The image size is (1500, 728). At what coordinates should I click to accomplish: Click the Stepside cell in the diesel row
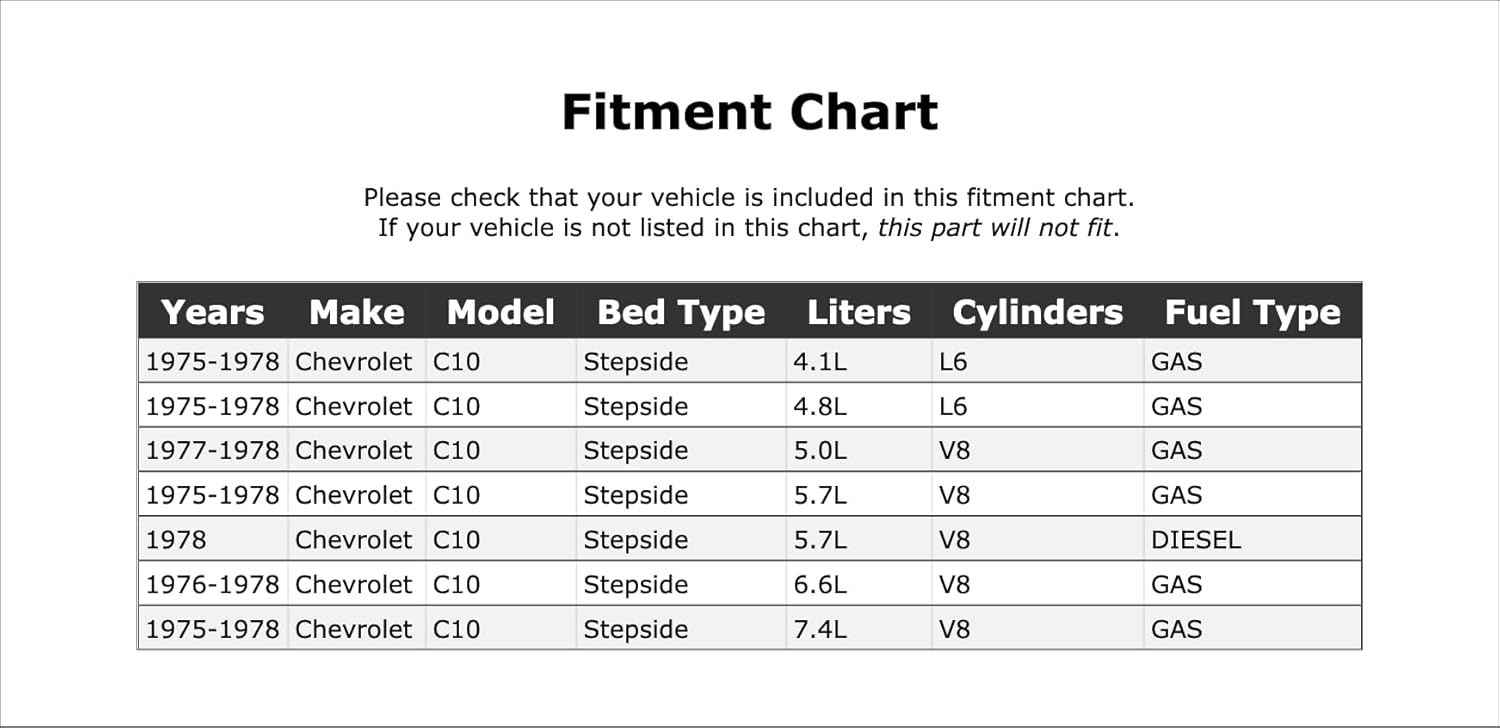click(x=636, y=540)
